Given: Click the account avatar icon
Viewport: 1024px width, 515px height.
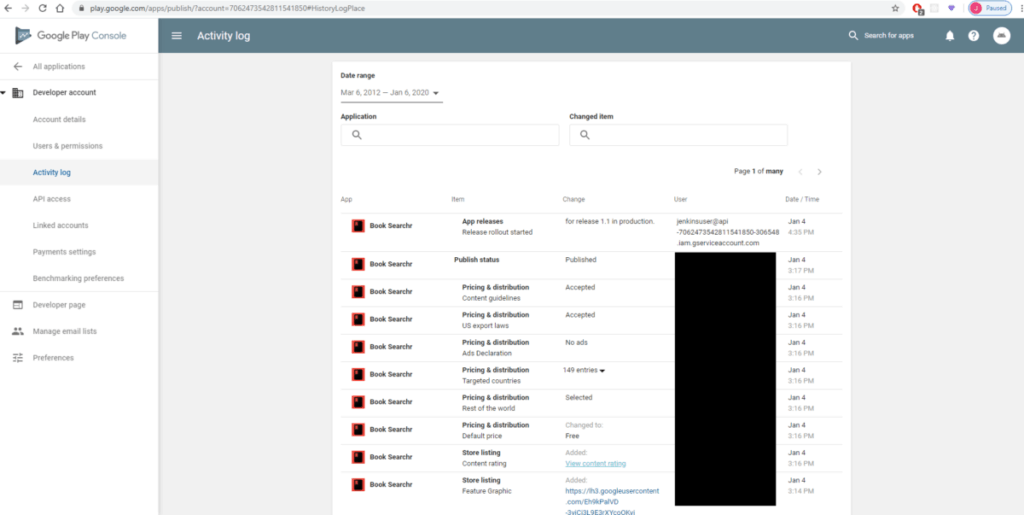Looking at the screenshot, I should pos(1001,36).
